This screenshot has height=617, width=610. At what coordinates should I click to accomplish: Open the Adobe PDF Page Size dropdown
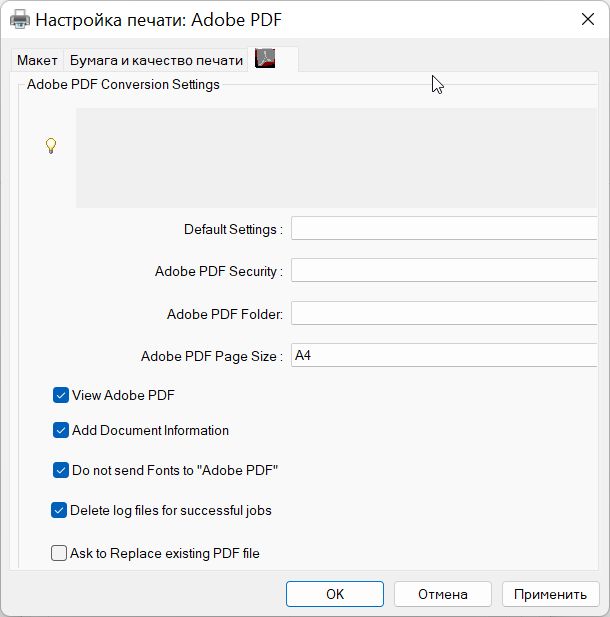point(444,355)
